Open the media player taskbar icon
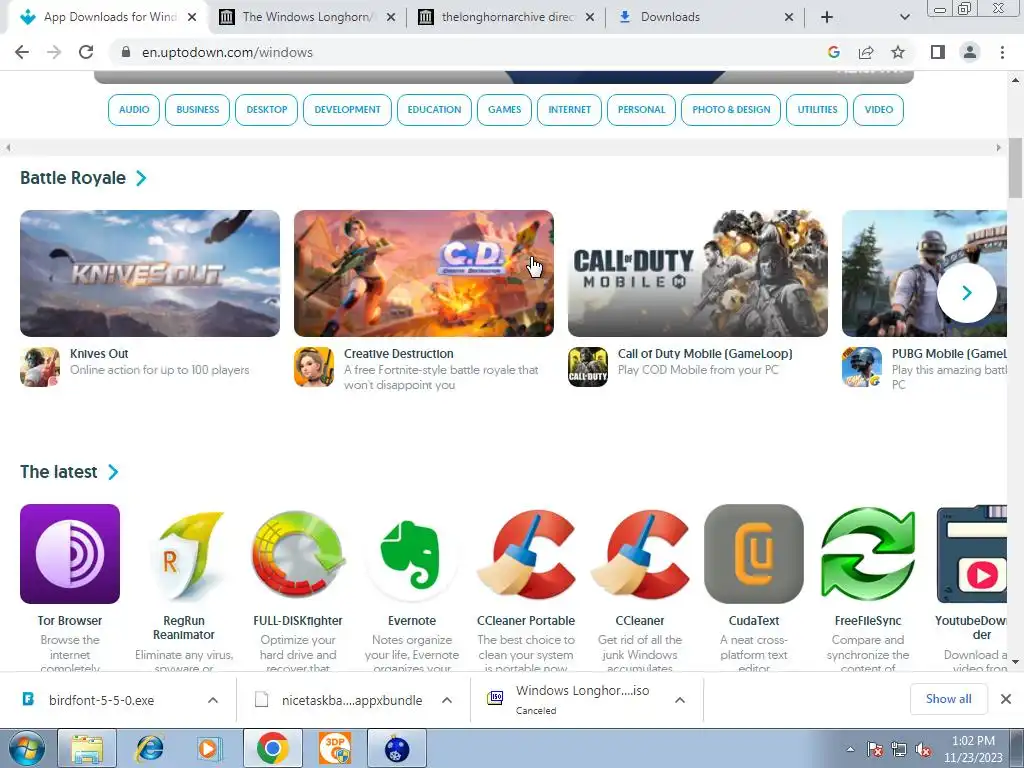This screenshot has height=768, width=1024. 209,748
